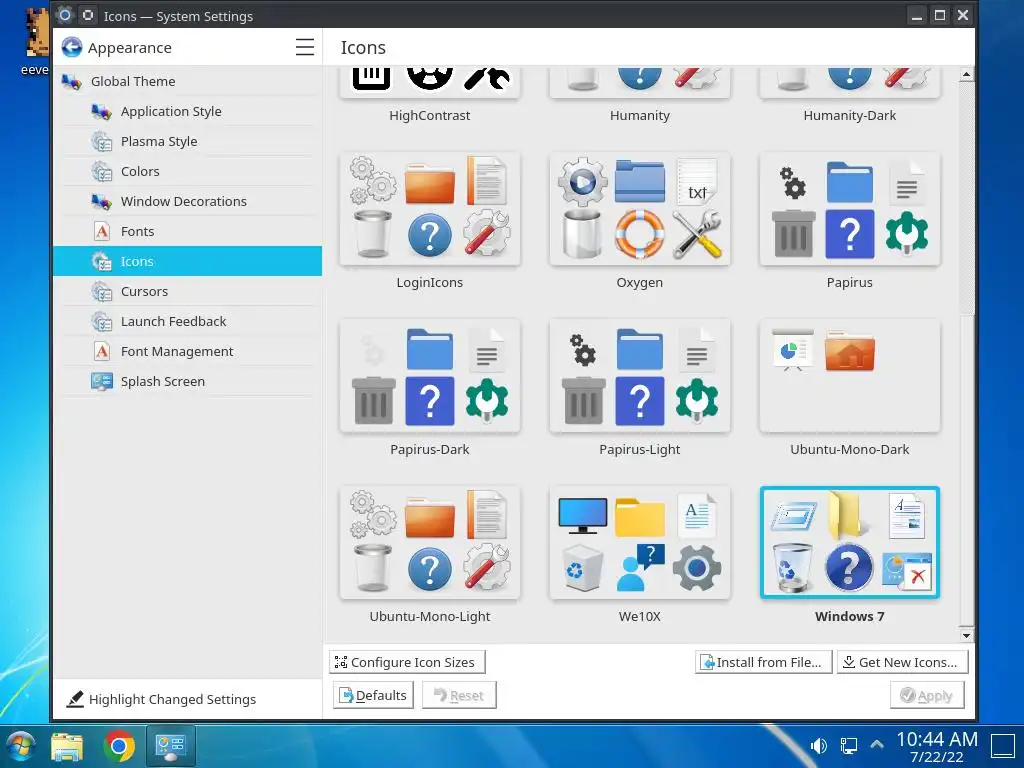Viewport: 1024px width, 768px height.
Task: Open the Windows Start menu
Action: point(20,746)
